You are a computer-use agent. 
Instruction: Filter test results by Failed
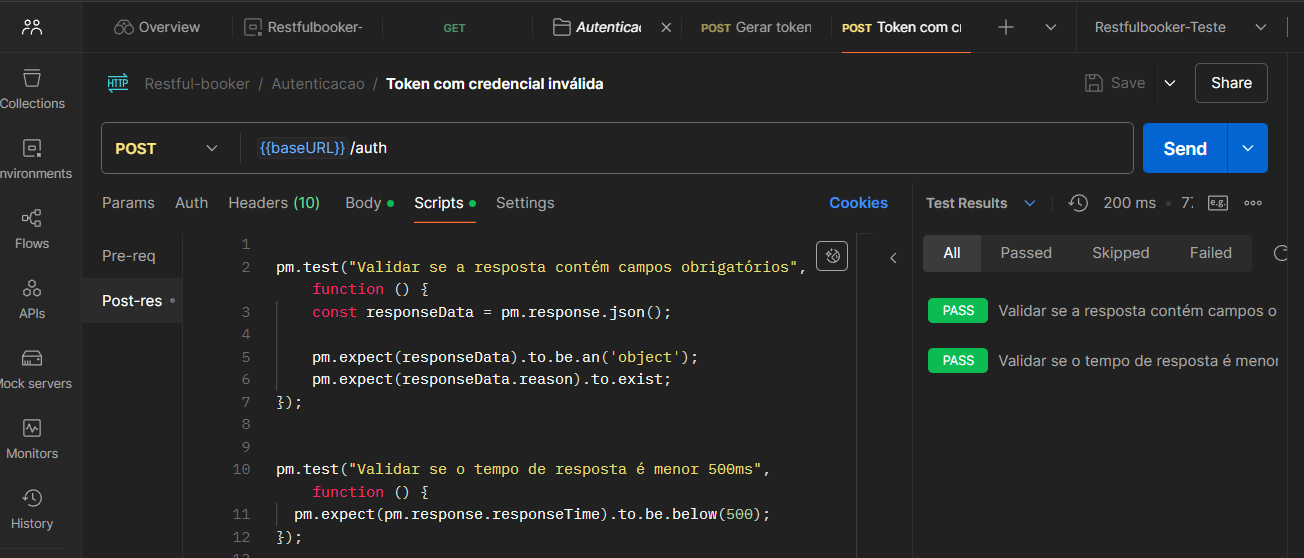point(1210,253)
